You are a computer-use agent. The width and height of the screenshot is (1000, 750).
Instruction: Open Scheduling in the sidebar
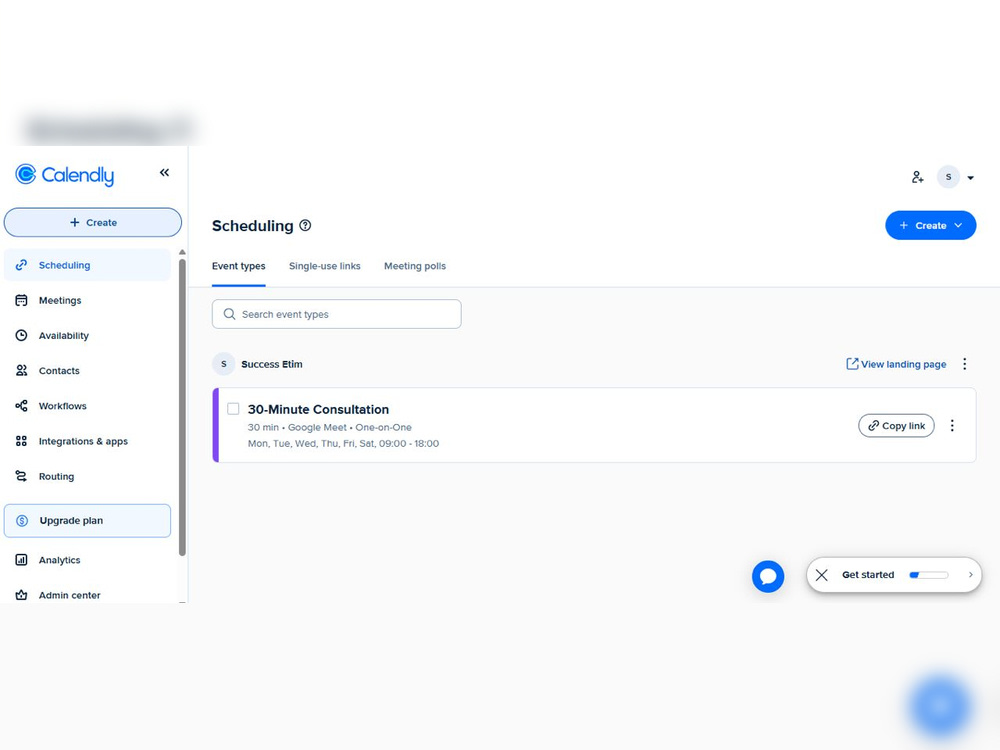tap(87, 265)
